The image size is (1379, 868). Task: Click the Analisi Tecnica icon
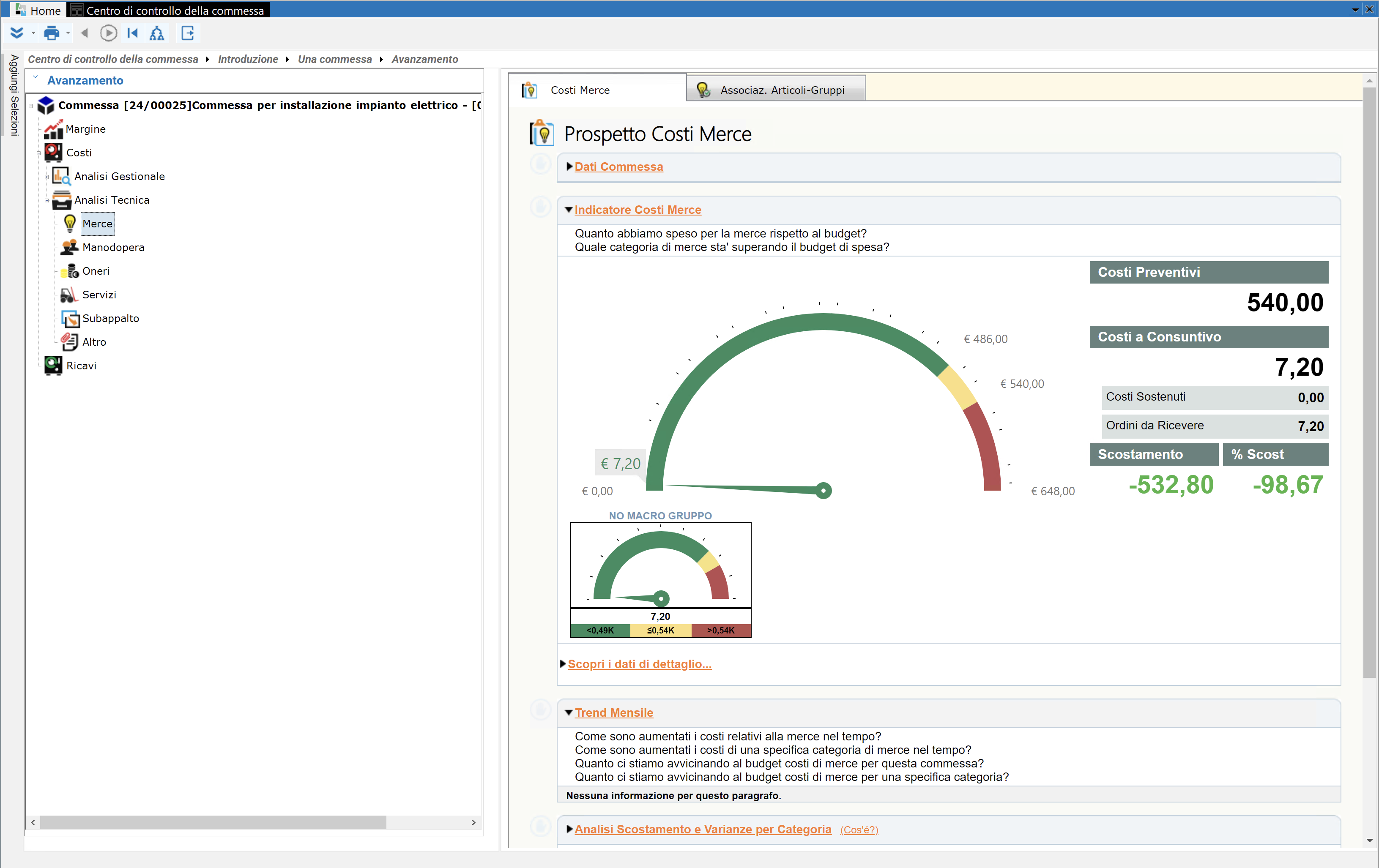tap(61, 200)
